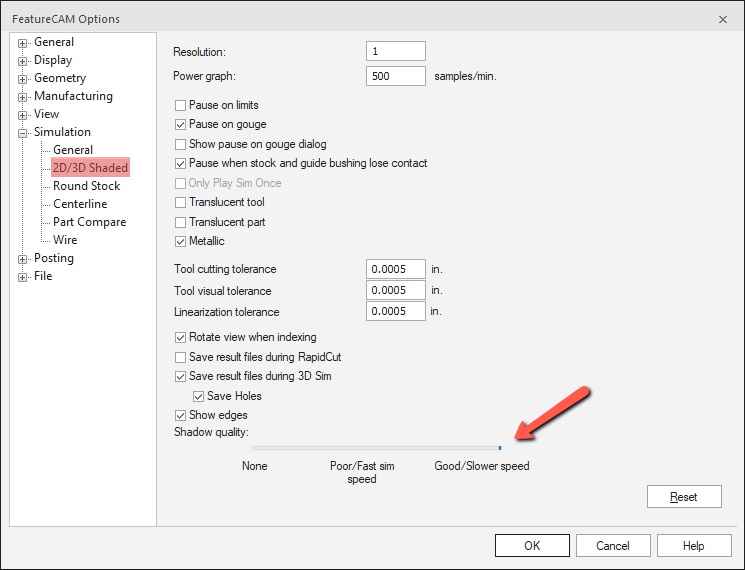
Task: Click the Reset button
Action: [x=684, y=496]
